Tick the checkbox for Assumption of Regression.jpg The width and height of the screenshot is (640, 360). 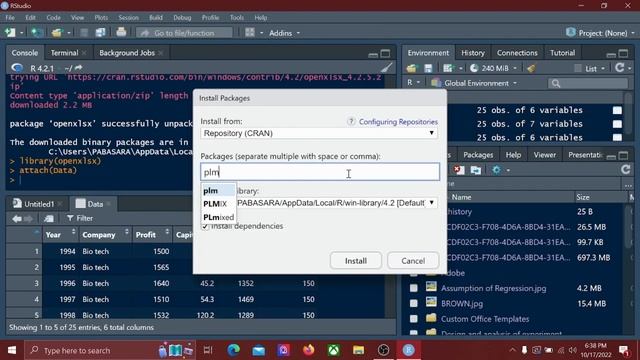(x=413, y=288)
